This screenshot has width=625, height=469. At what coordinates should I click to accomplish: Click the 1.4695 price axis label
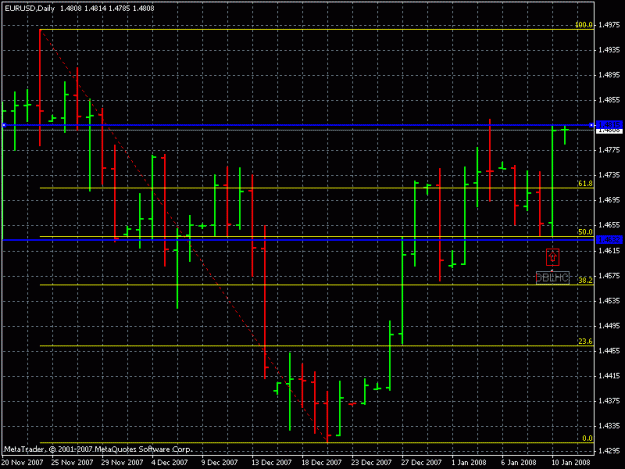(609, 200)
